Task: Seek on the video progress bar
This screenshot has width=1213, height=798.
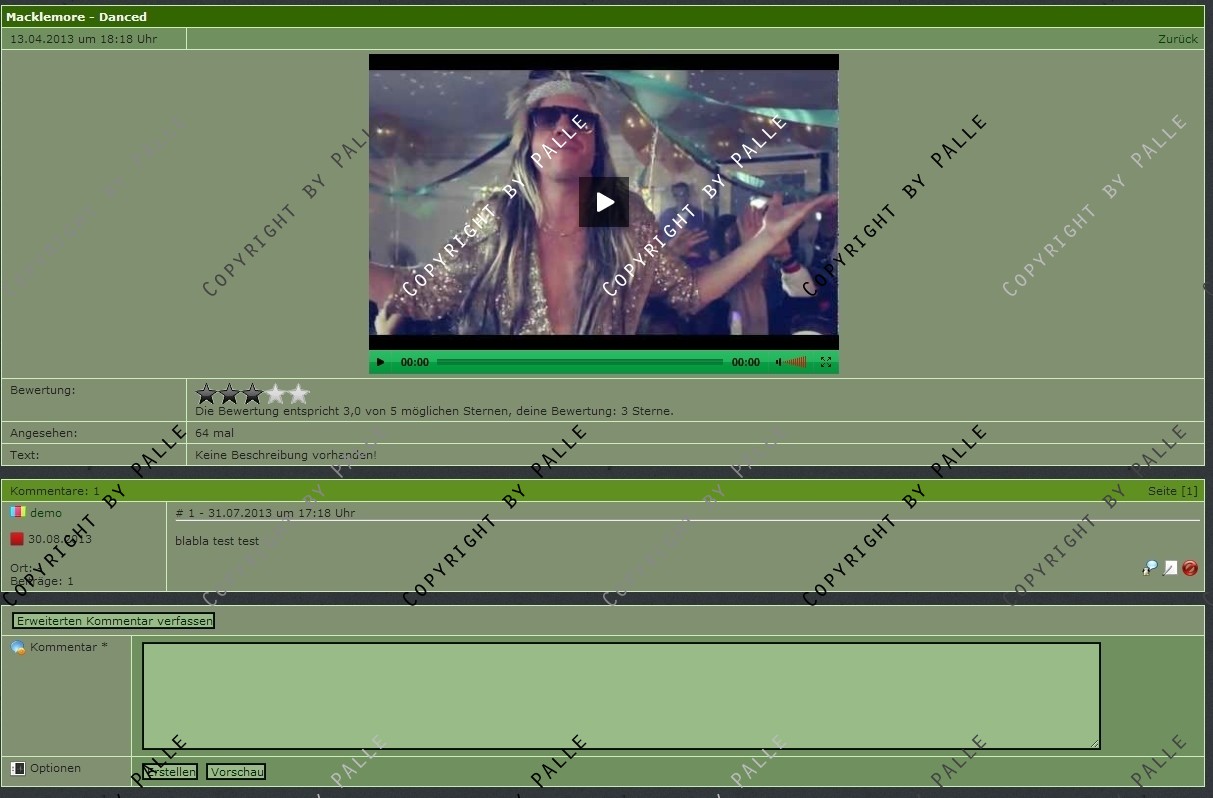Action: (580, 362)
